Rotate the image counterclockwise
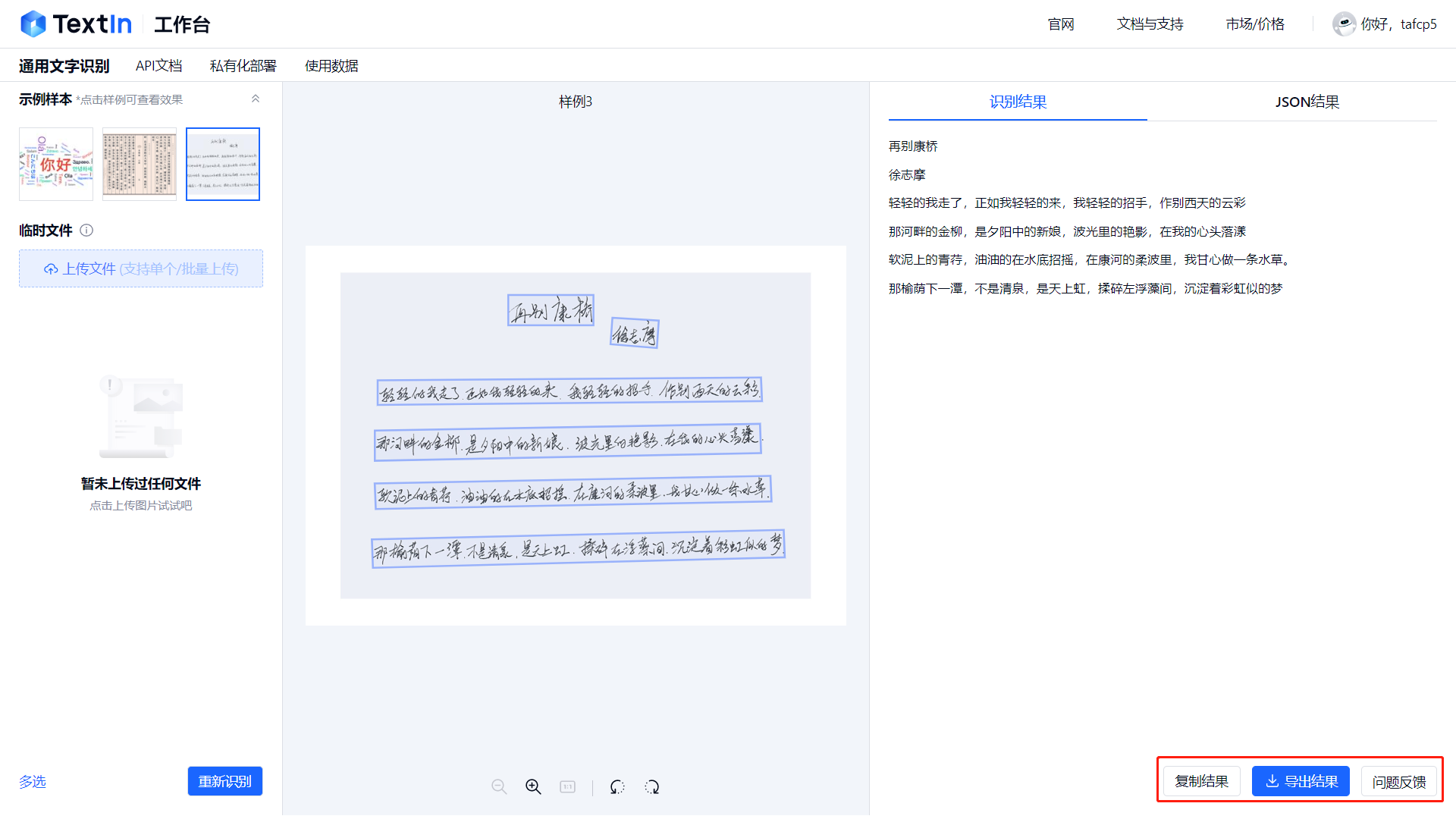Viewport: 1456px width, 819px height. pos(617,787)
